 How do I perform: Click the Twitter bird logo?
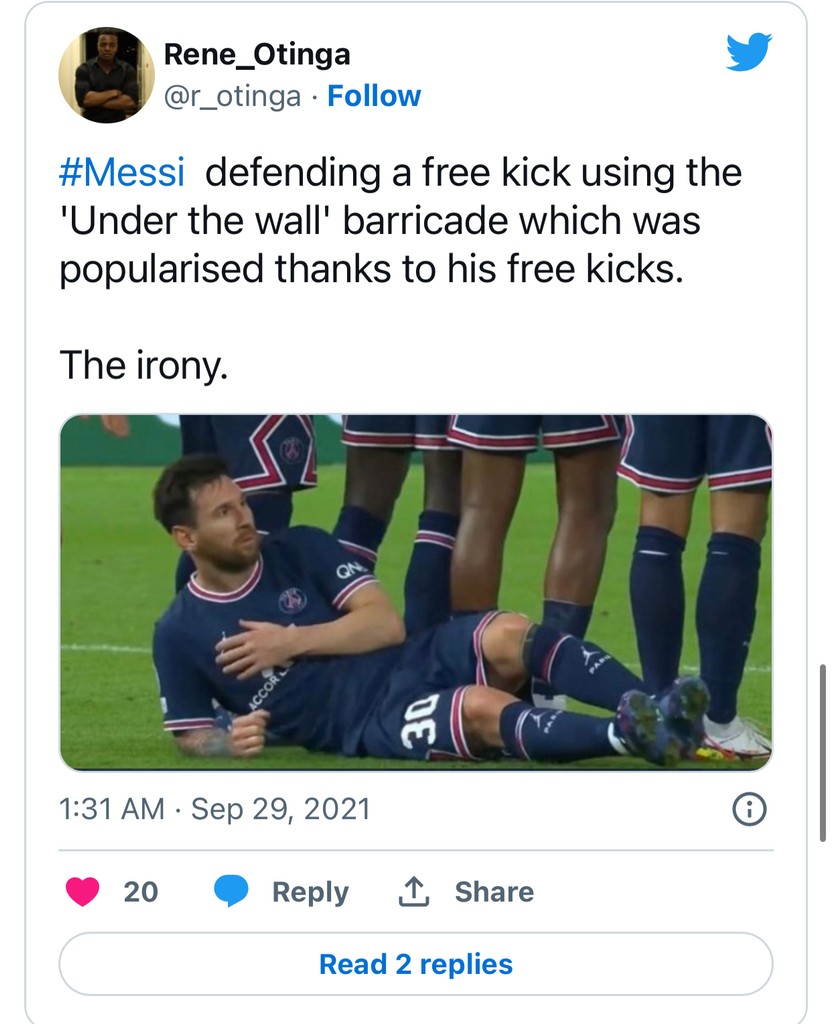749,51
